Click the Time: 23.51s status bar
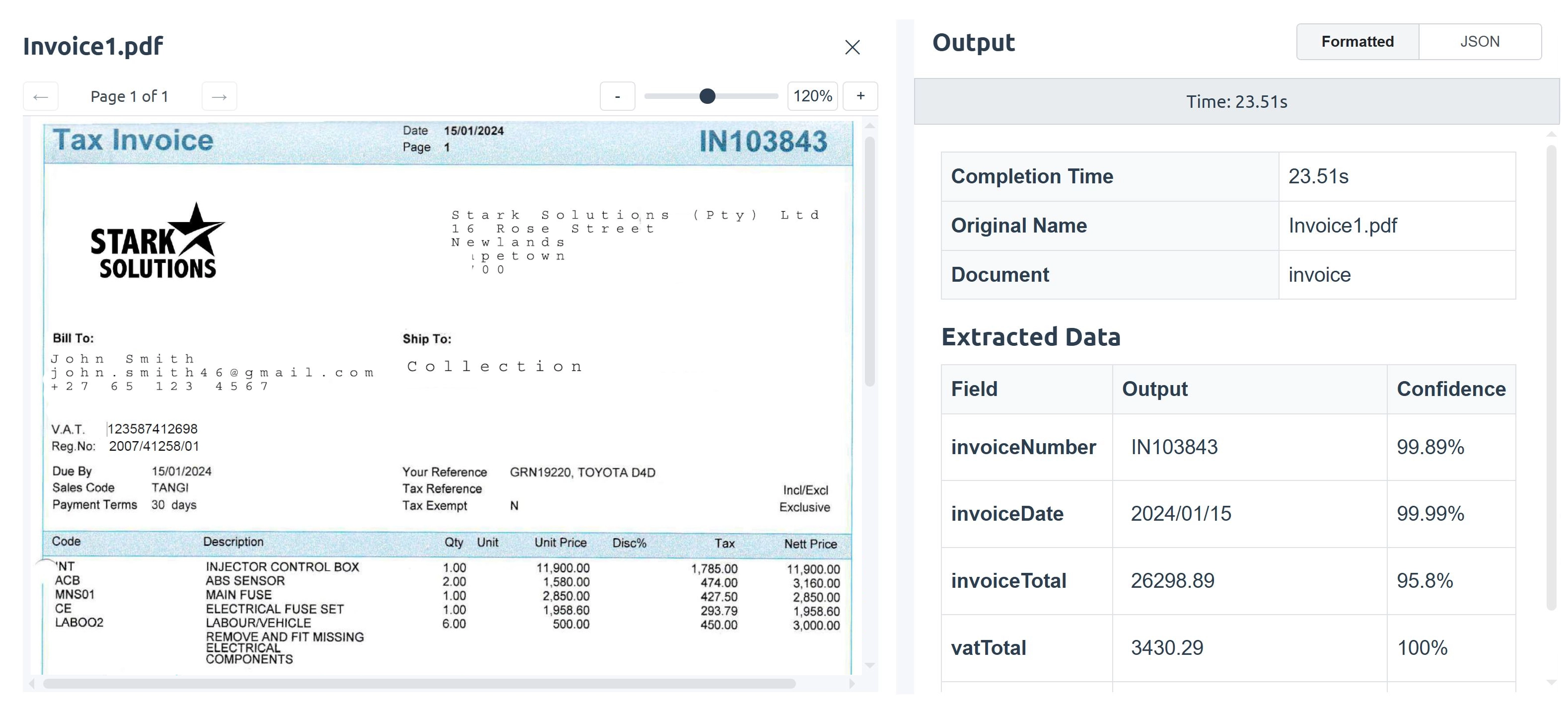This screenshot has height=713, width=1568. coord(1236,102)
